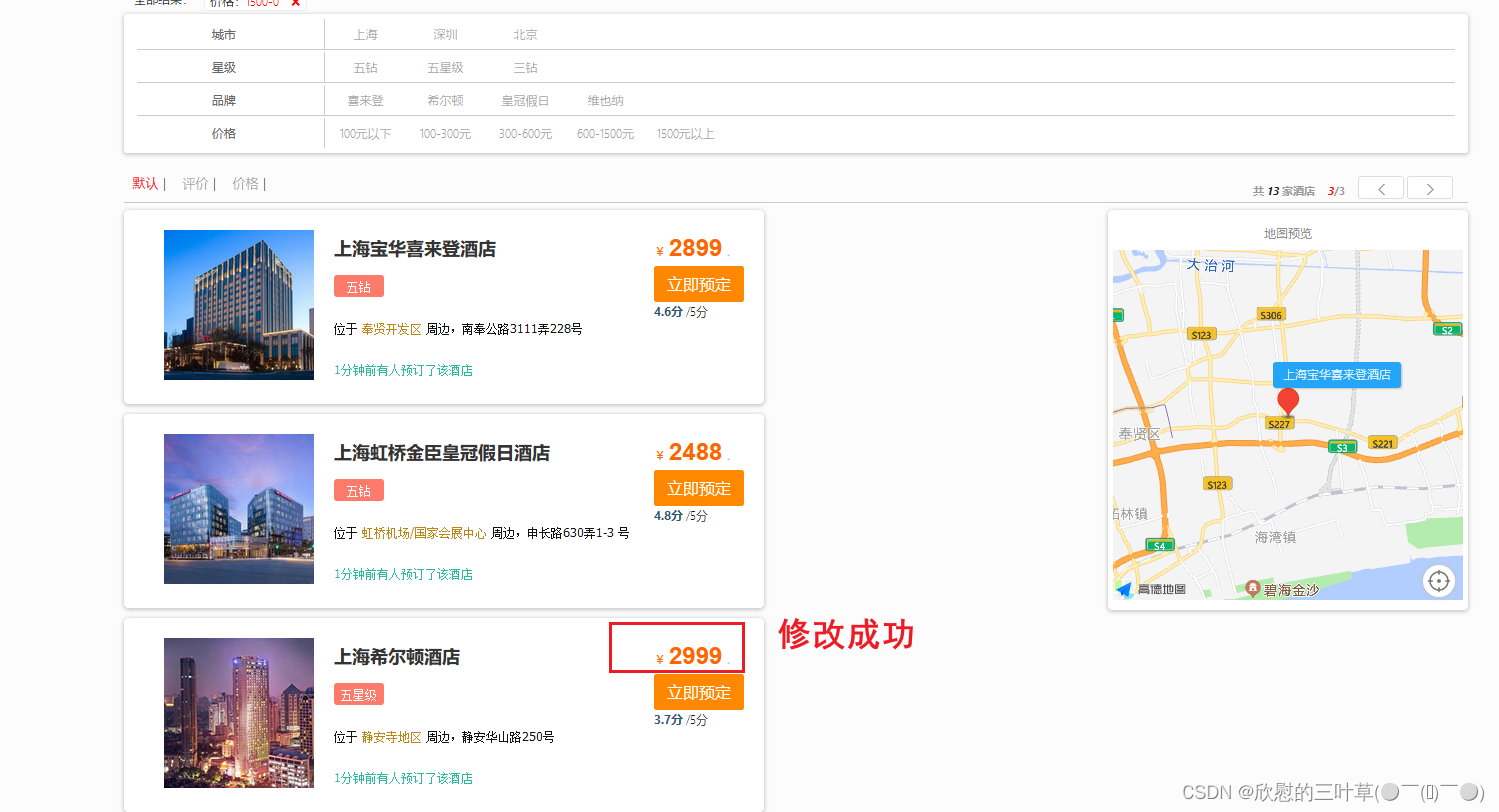Click the ¥2488 price

tap(690, 453)
